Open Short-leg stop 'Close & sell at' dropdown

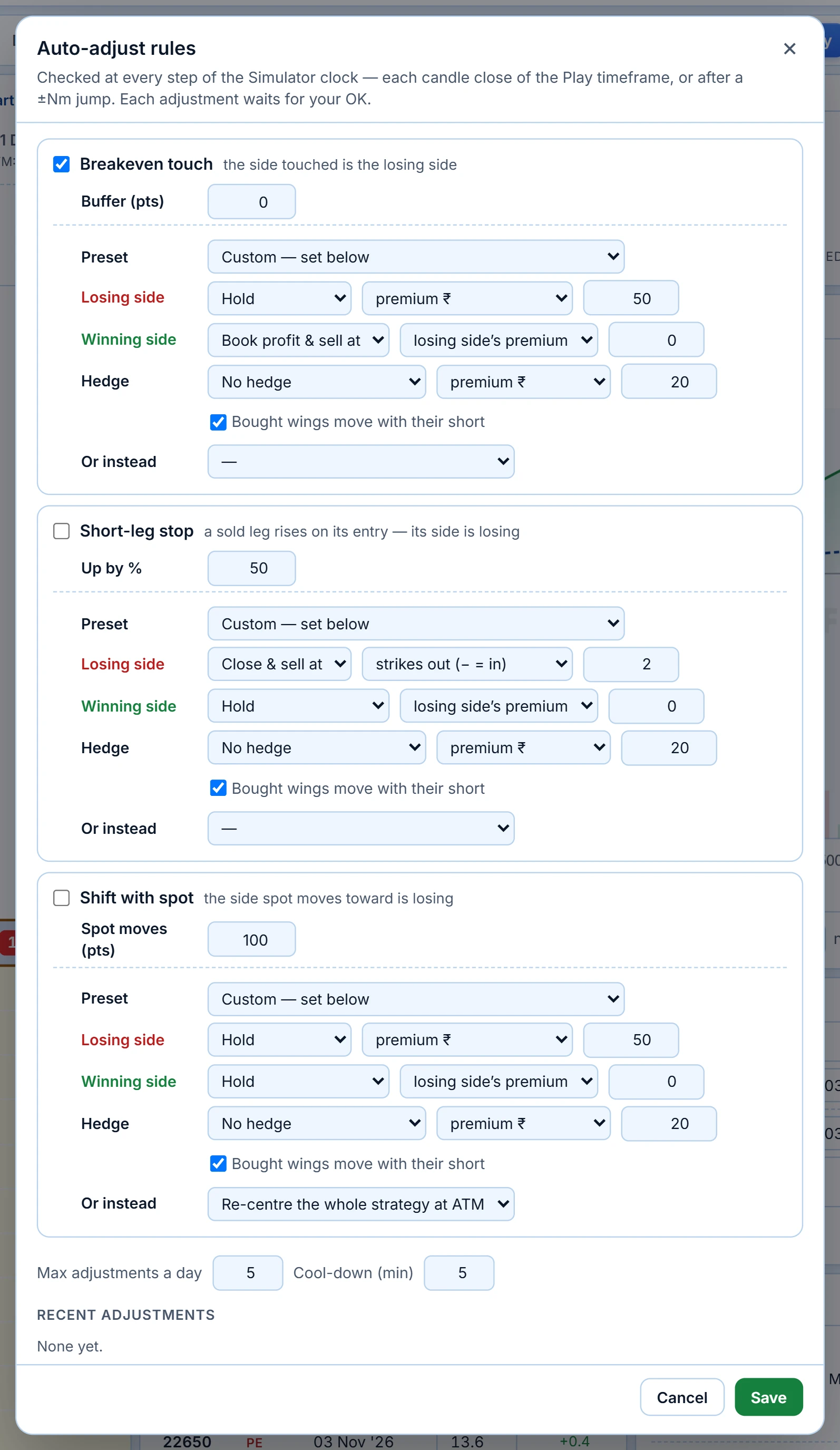click(279, 664)
